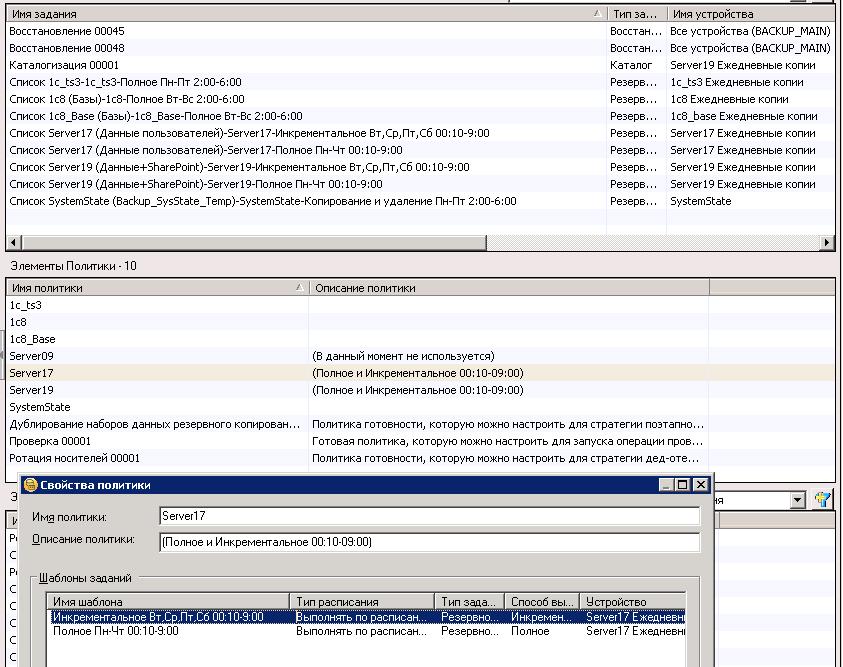
Task: Select Server19 Полное Пн-Чт job row
Action: tap(196, 184)
